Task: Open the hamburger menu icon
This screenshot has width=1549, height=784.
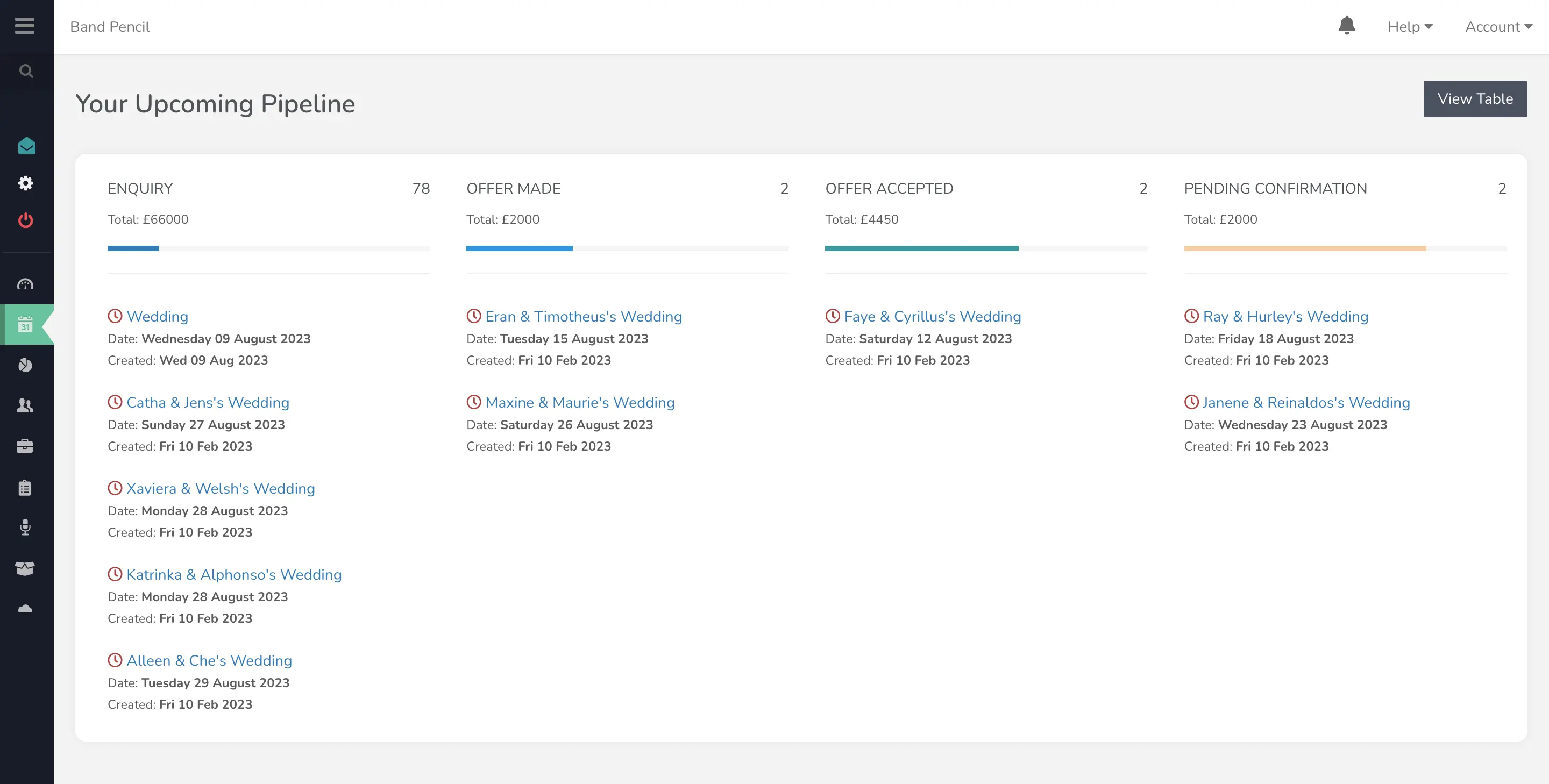Action: [25, 26]
